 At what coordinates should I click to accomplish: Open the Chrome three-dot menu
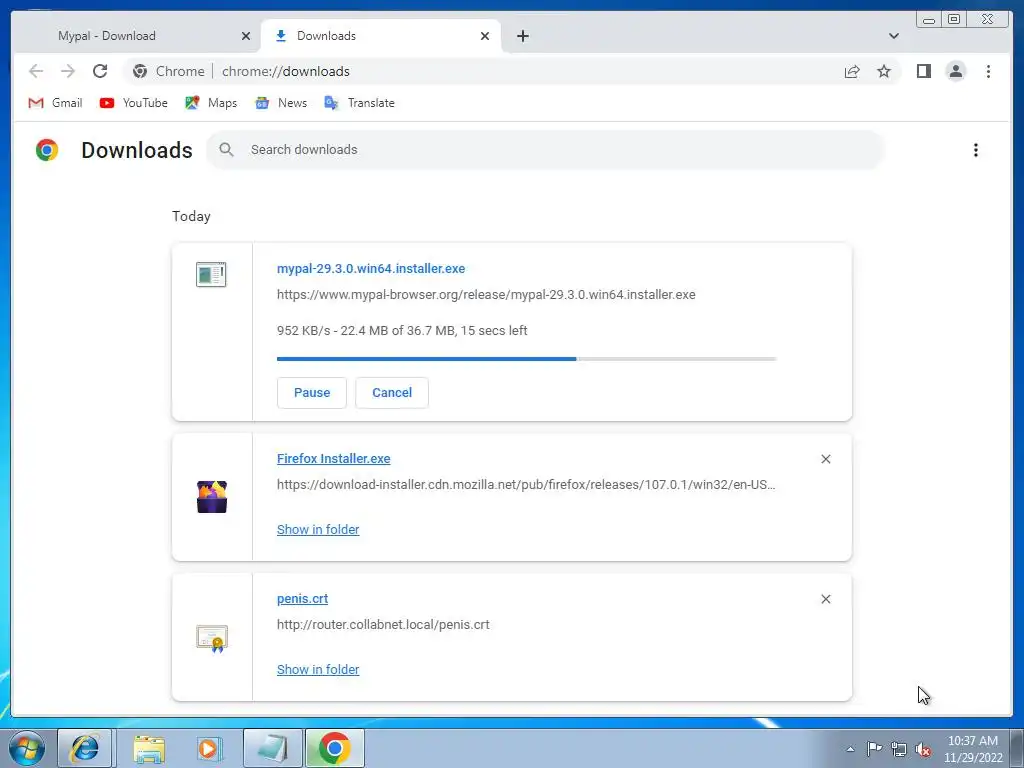(x=988, y=71)
